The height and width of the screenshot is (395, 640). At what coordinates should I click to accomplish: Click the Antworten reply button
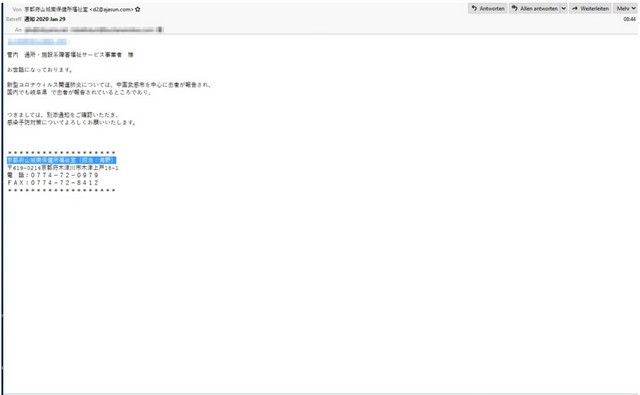[x=488, y=9]
